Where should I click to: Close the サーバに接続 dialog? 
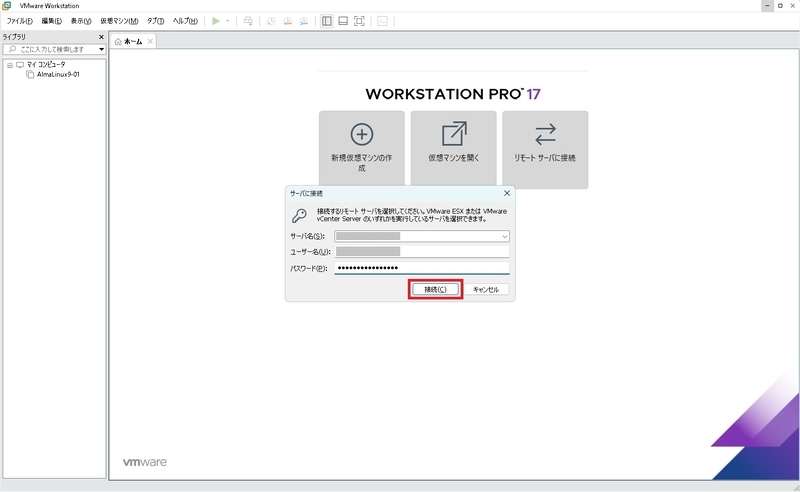click(x=507, y=193)
